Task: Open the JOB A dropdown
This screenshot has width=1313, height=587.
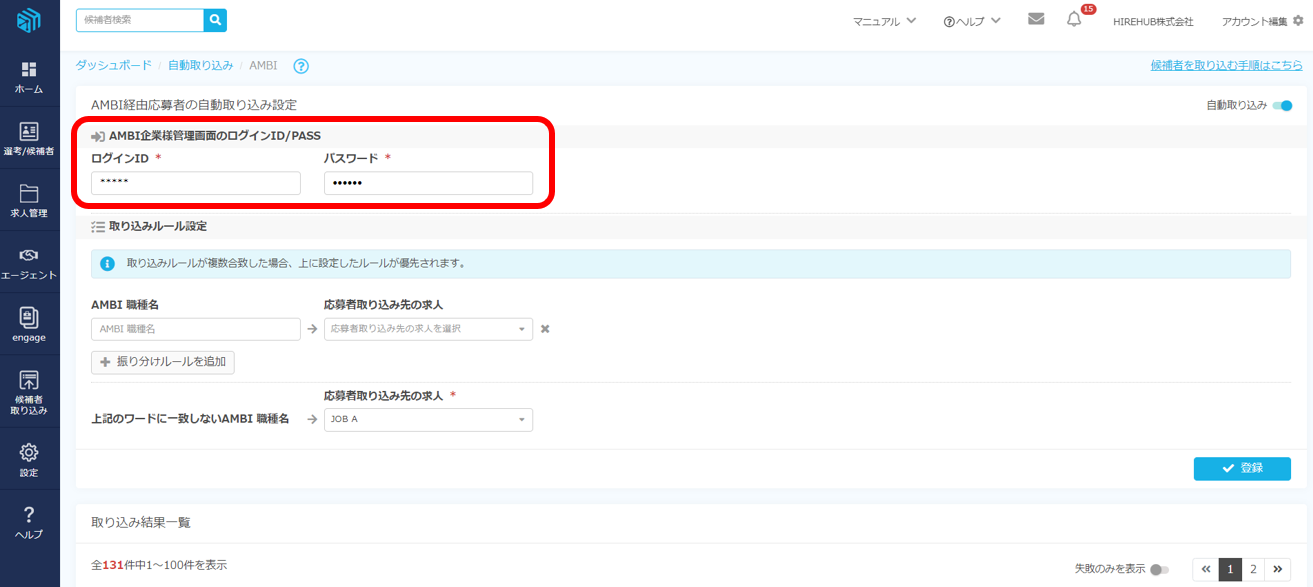Action: [x=428, y=420]
